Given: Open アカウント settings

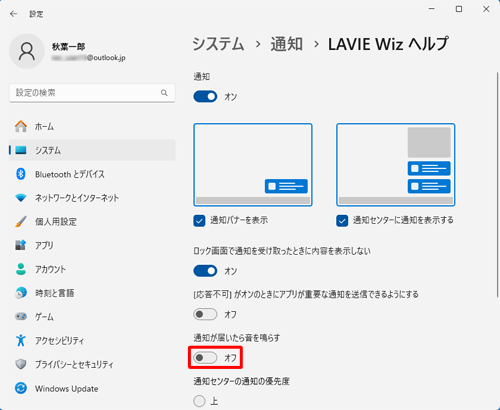Looking at the screenshot, I should click(x=92, y=269).
